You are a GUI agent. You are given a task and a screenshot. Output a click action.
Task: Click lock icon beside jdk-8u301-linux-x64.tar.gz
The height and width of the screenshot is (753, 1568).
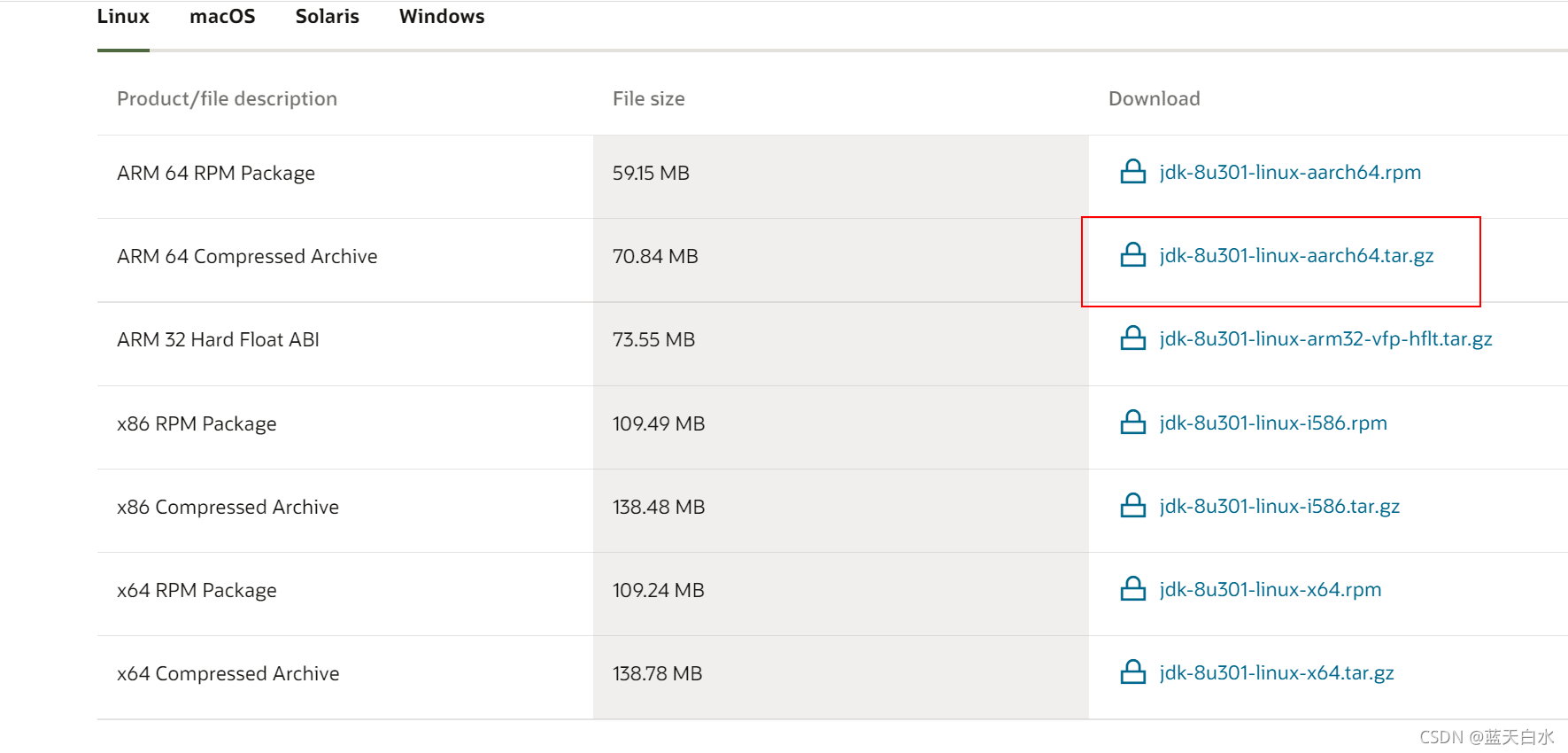[x=1133, y=672]
